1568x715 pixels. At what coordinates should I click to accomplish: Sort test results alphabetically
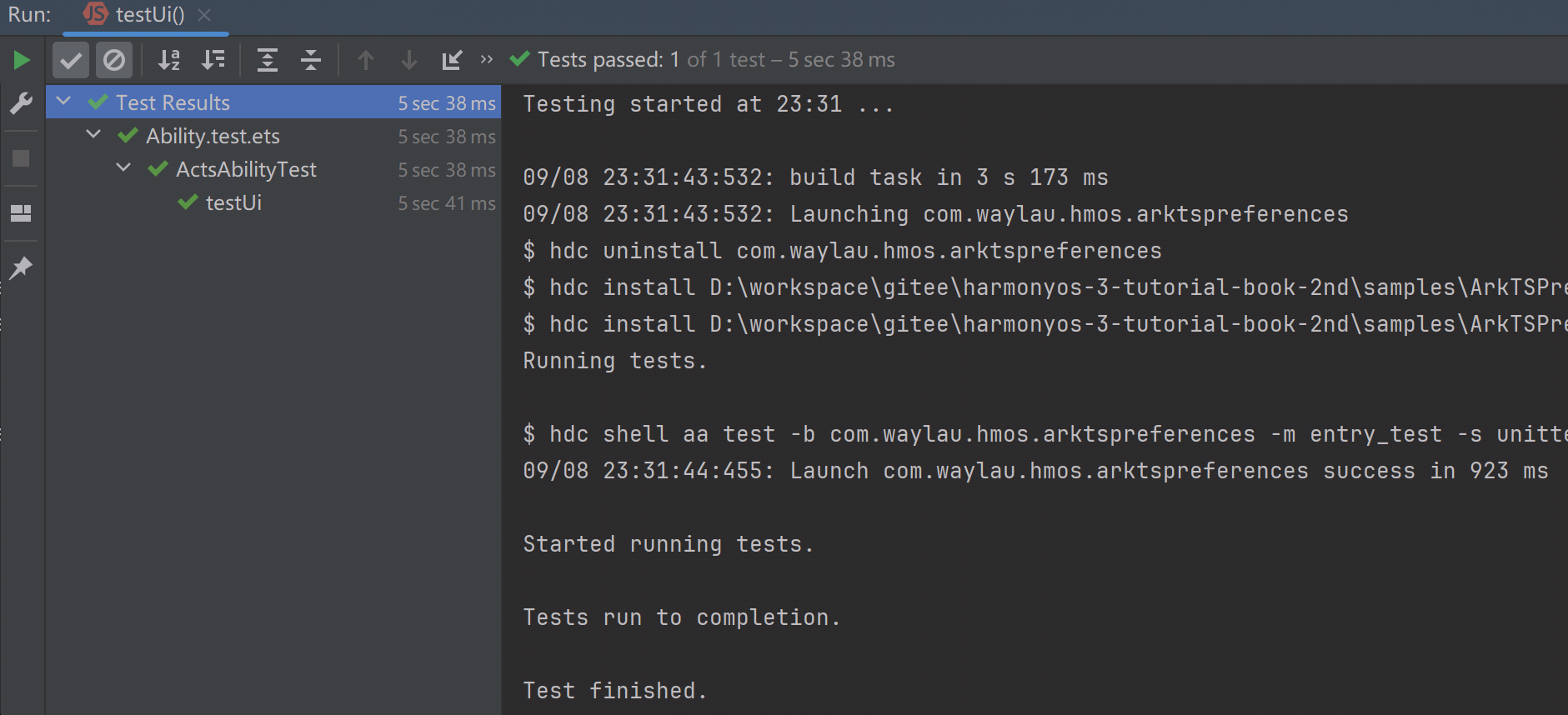(169, 60)
